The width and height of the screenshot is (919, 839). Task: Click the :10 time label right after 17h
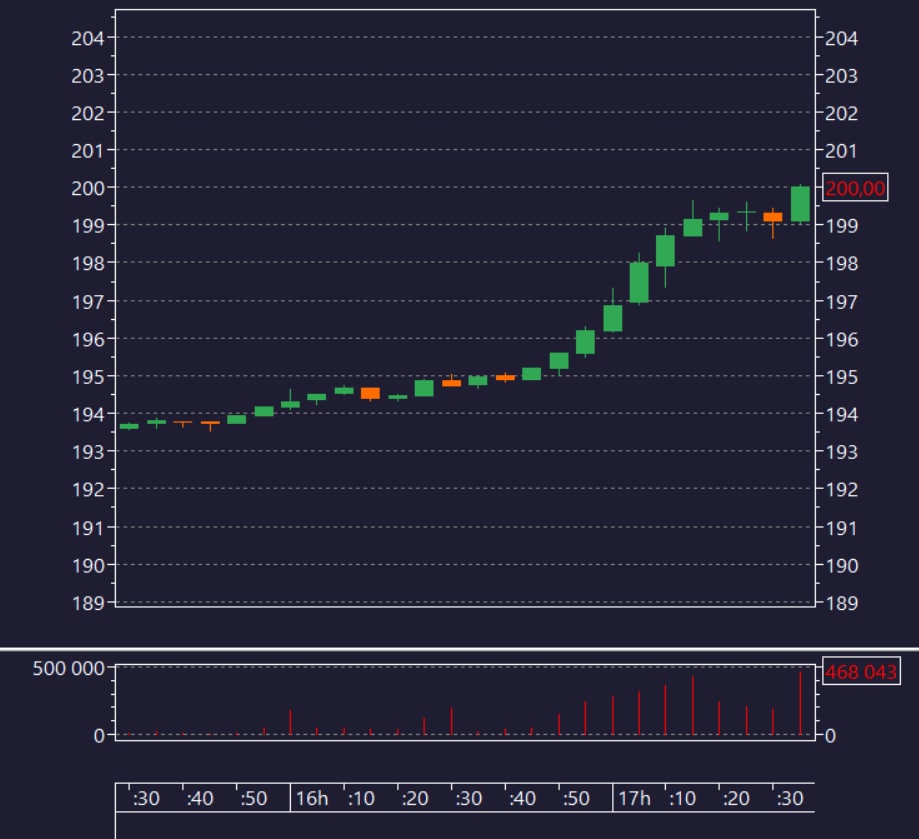coord(682,798)
